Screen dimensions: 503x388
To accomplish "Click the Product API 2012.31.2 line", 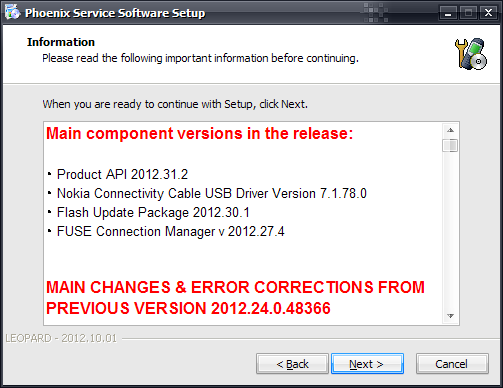I will point(122,174).
